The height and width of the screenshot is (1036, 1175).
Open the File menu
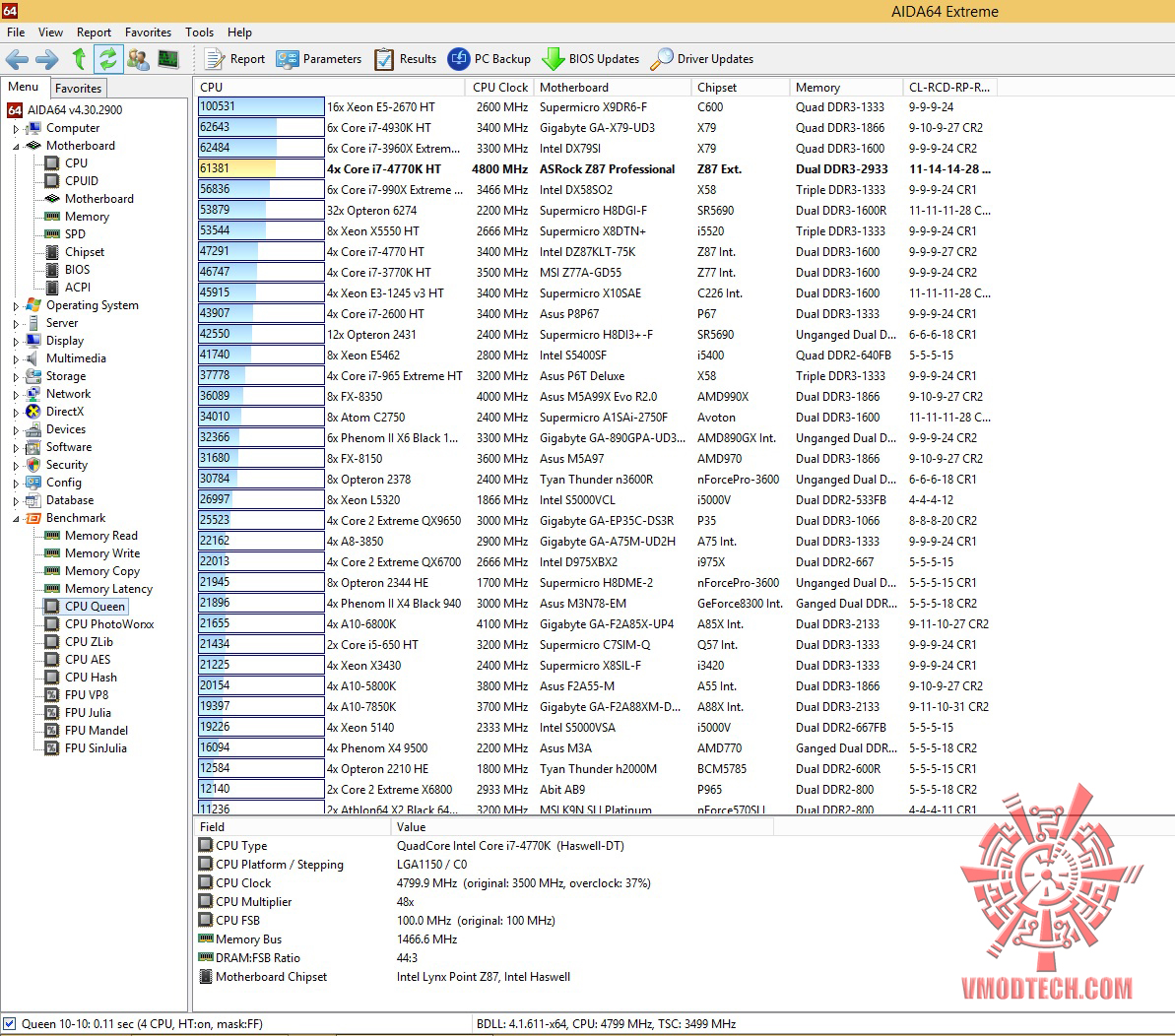tap(16, 32)
